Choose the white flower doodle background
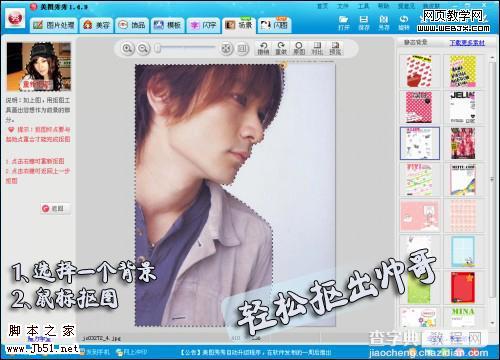500x360 pixels. pyautogui.click(x=419, y=317)
